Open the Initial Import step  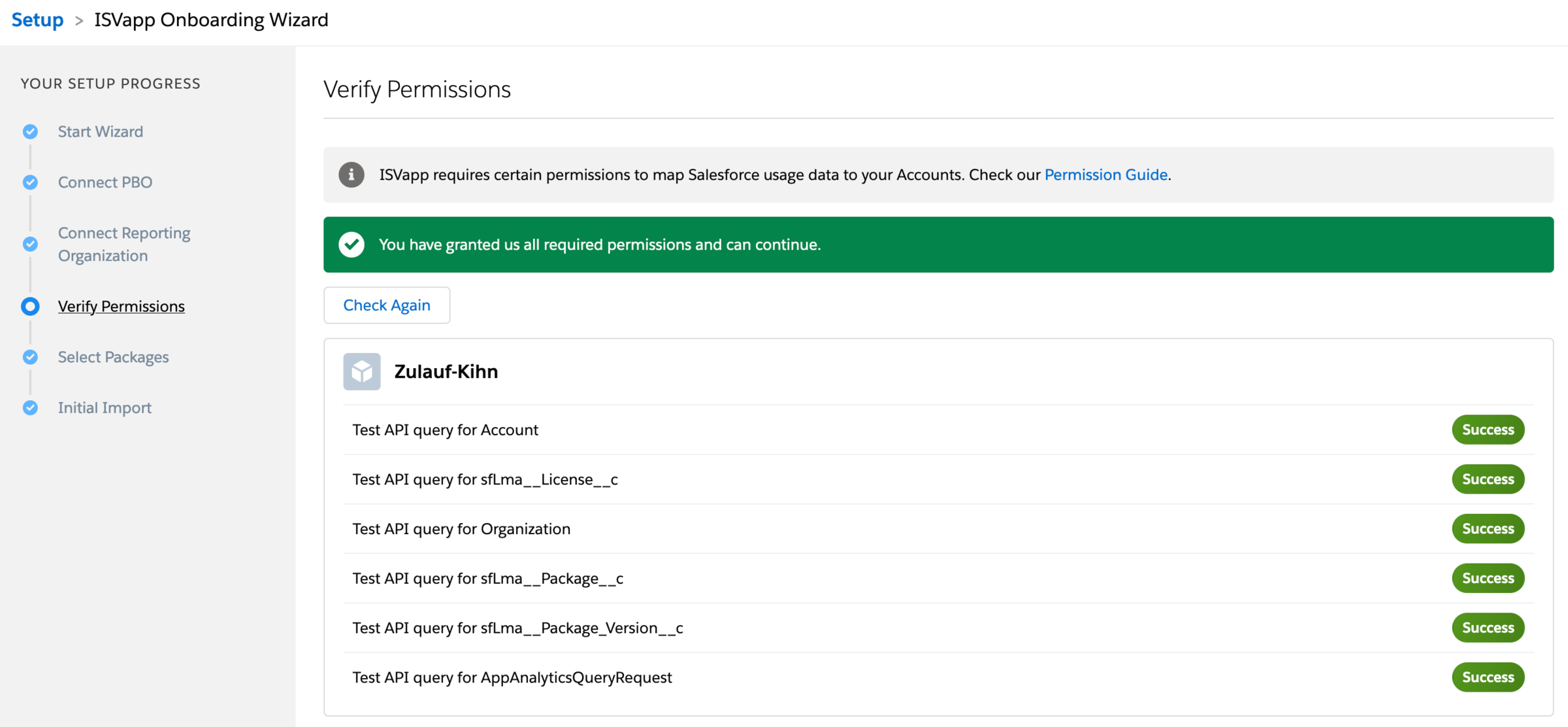[x=105, y=408]
